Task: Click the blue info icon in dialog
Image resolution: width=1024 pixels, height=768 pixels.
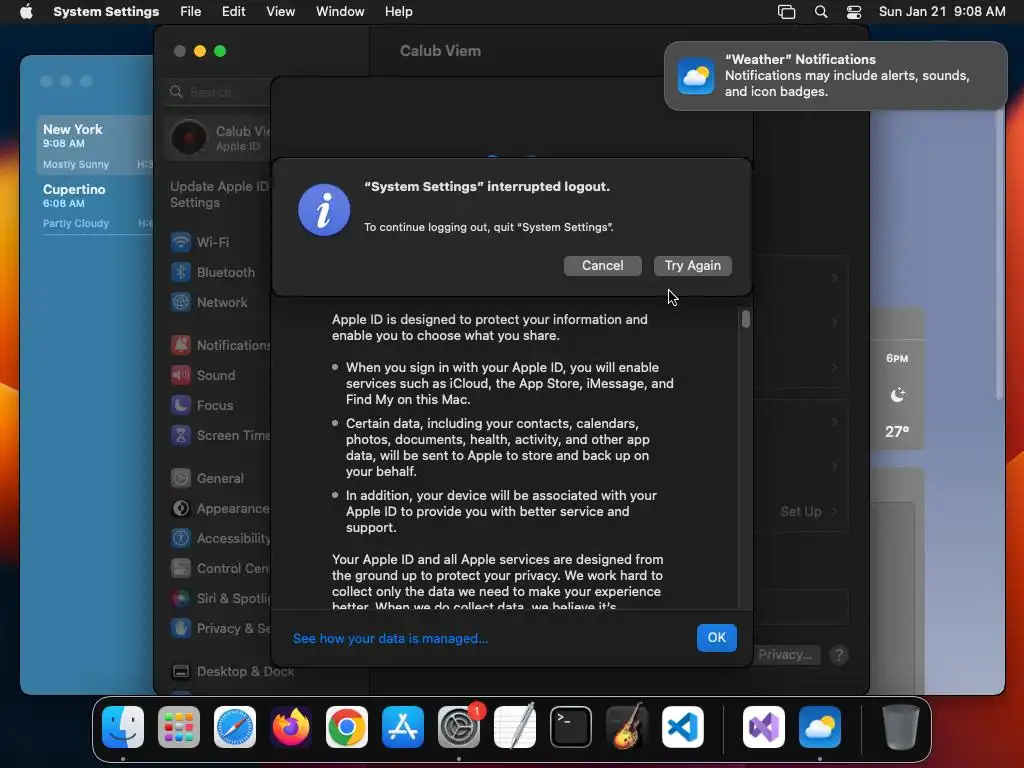Action: pos(324,210)
